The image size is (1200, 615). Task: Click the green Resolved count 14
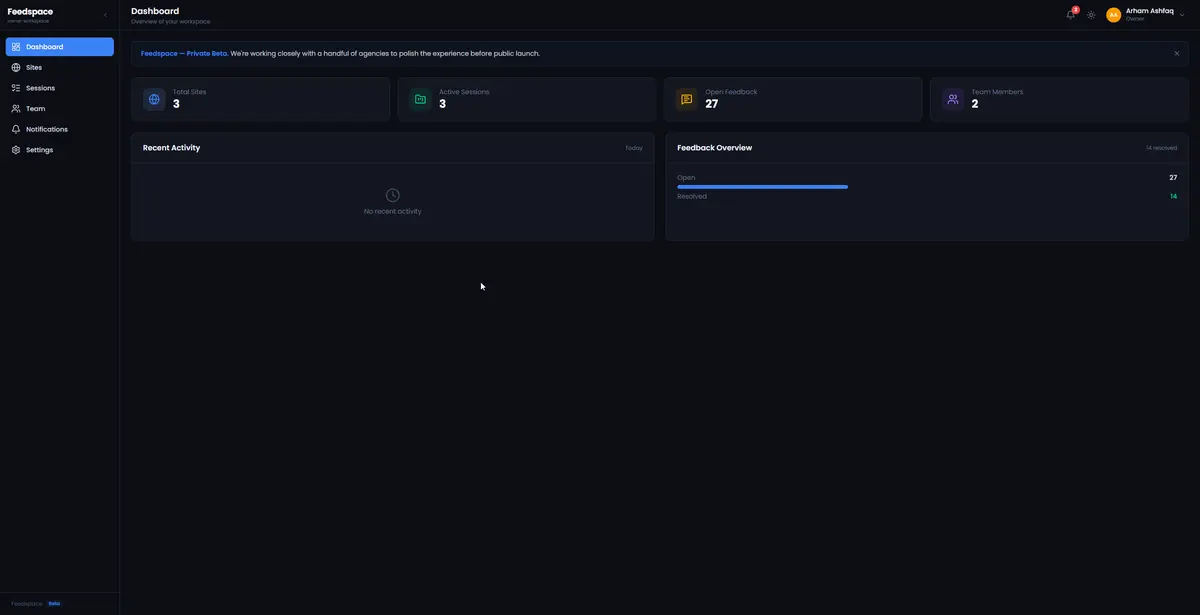(1174, 196)
